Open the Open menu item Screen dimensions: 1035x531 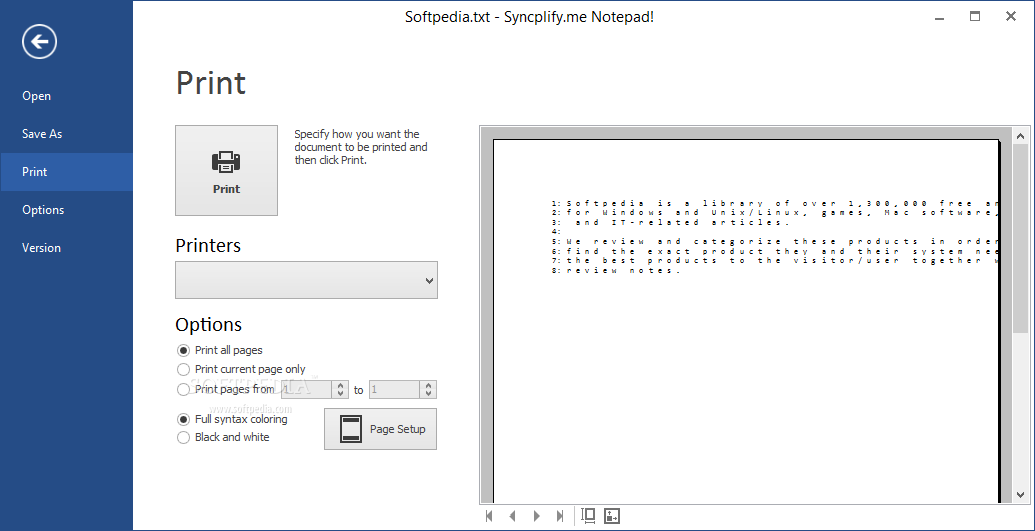click(66, 96)
